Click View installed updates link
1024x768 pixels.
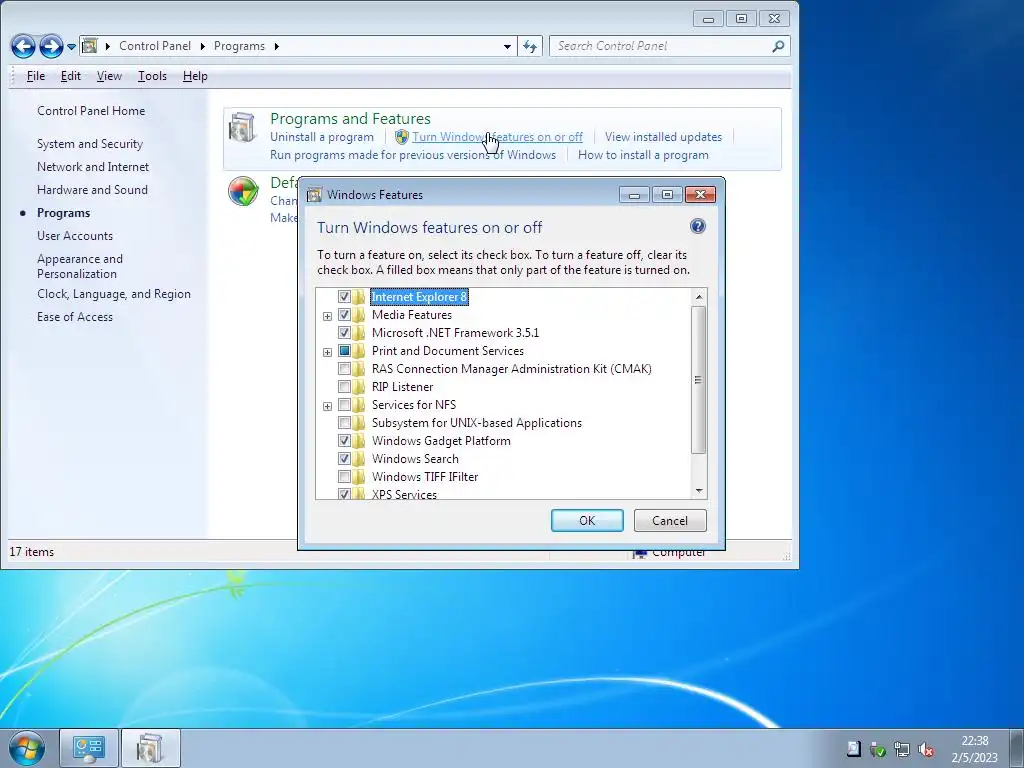coord(663,137)
